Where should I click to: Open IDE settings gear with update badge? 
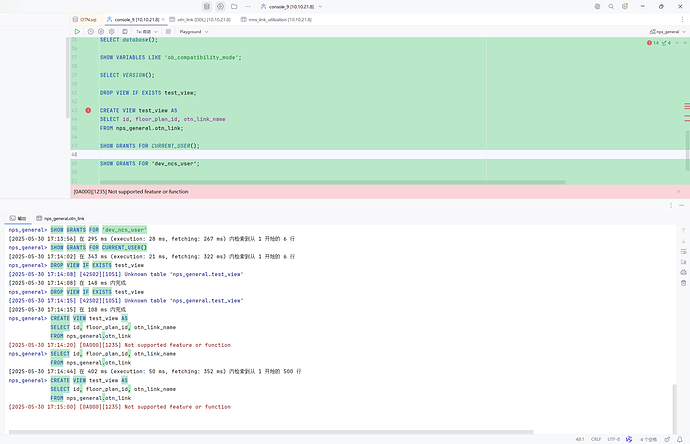click(x=625, y=7)
